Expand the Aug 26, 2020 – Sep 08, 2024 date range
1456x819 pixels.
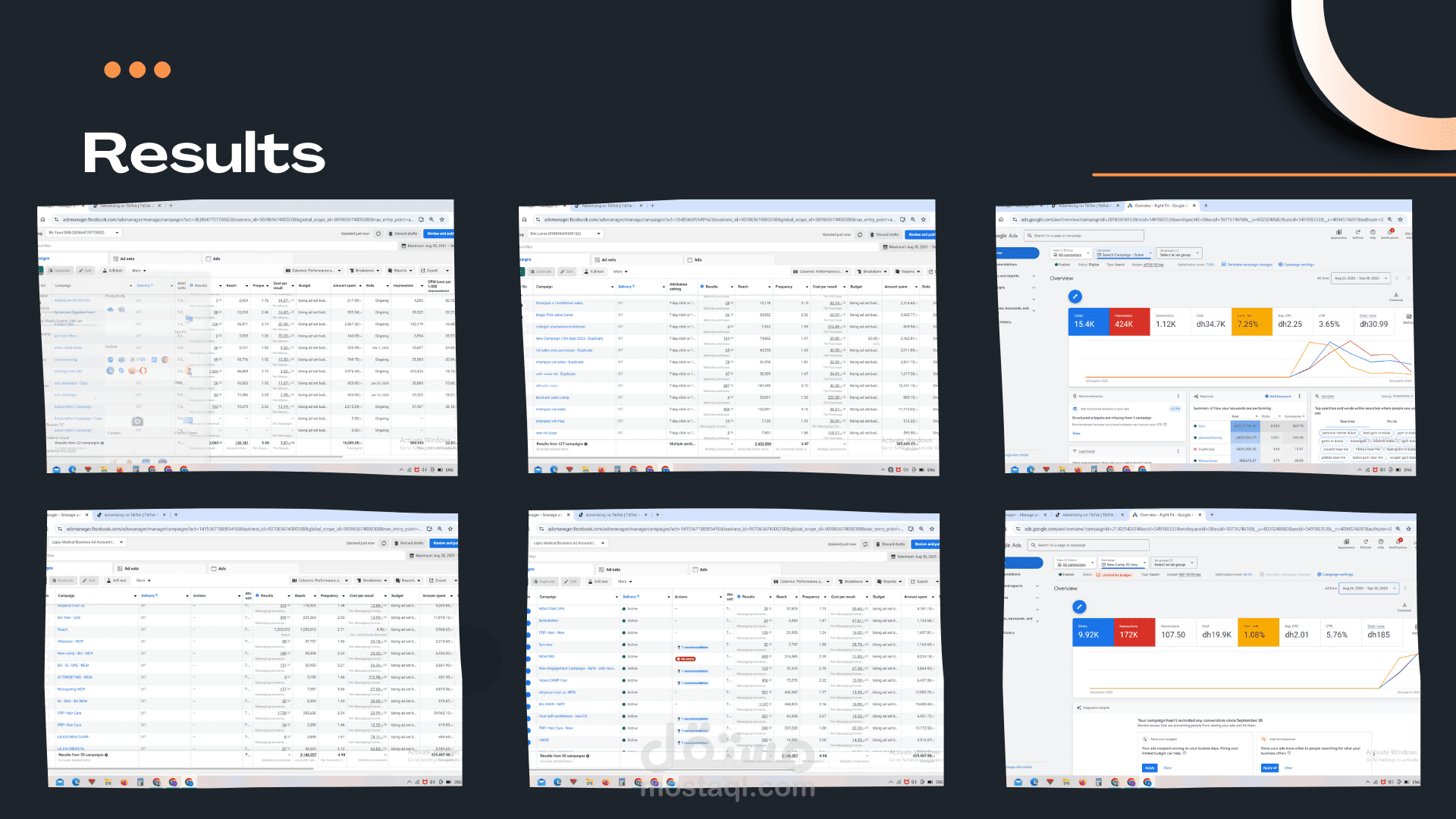click(1362, 278)
